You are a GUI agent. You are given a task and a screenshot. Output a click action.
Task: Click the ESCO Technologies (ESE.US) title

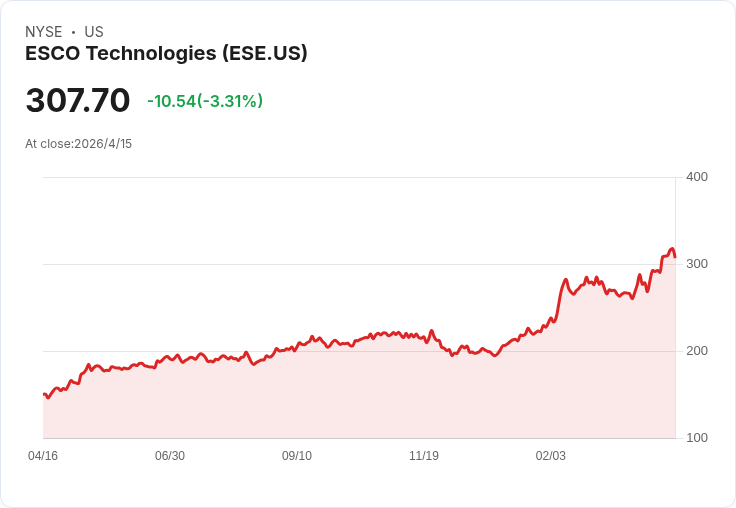pos(166,53)
